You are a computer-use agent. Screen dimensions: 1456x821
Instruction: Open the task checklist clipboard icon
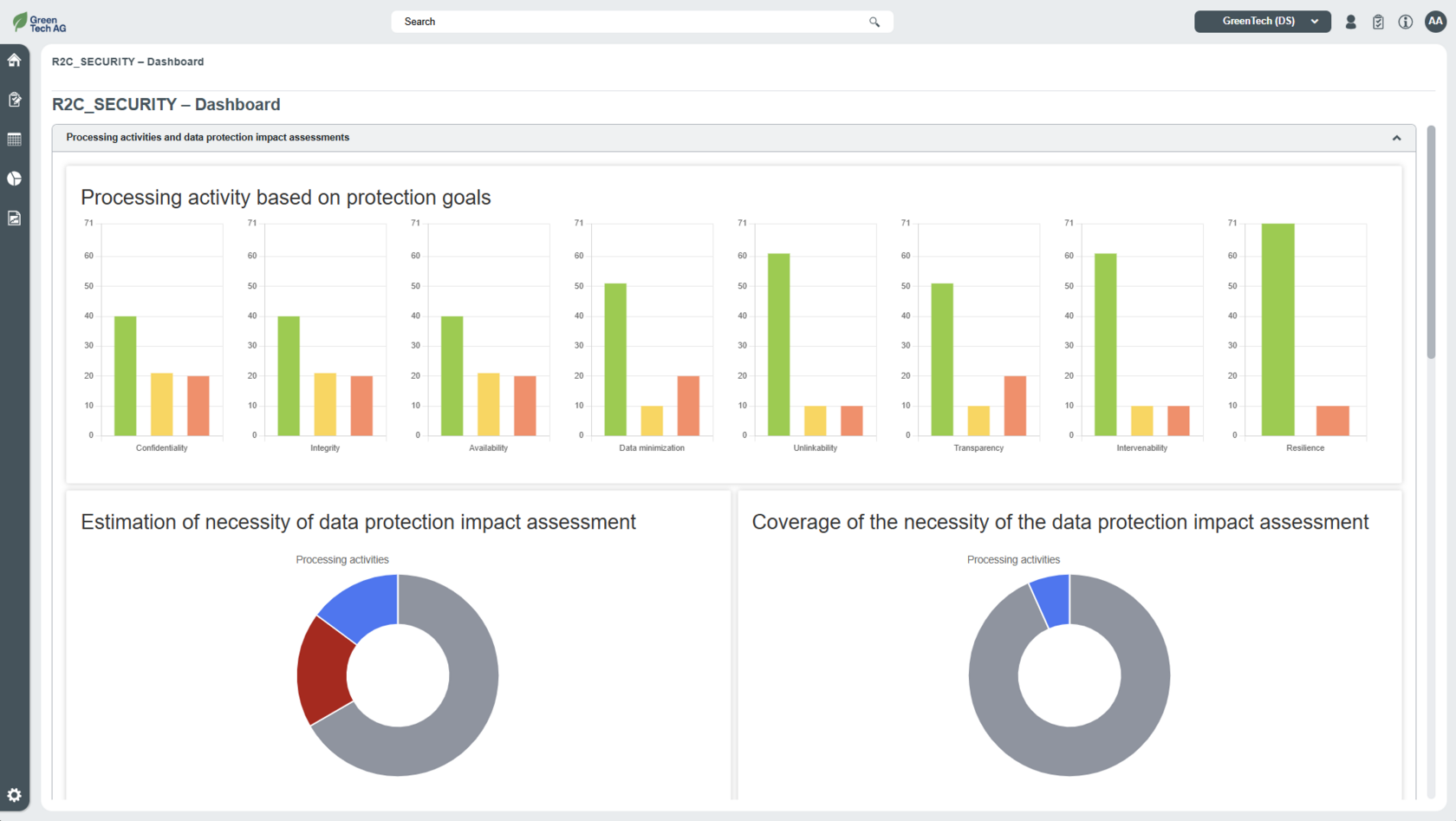(x=1378, y=22)
